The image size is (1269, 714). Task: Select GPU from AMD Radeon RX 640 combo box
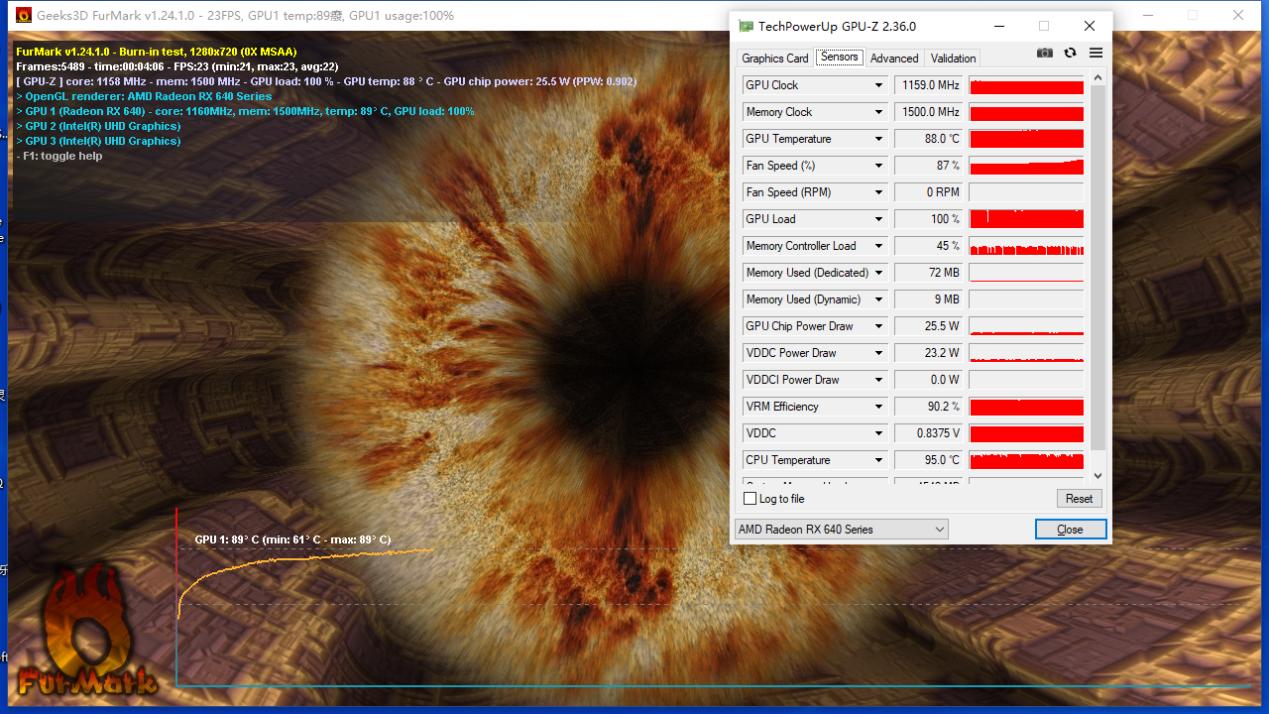tap(841, 529)
